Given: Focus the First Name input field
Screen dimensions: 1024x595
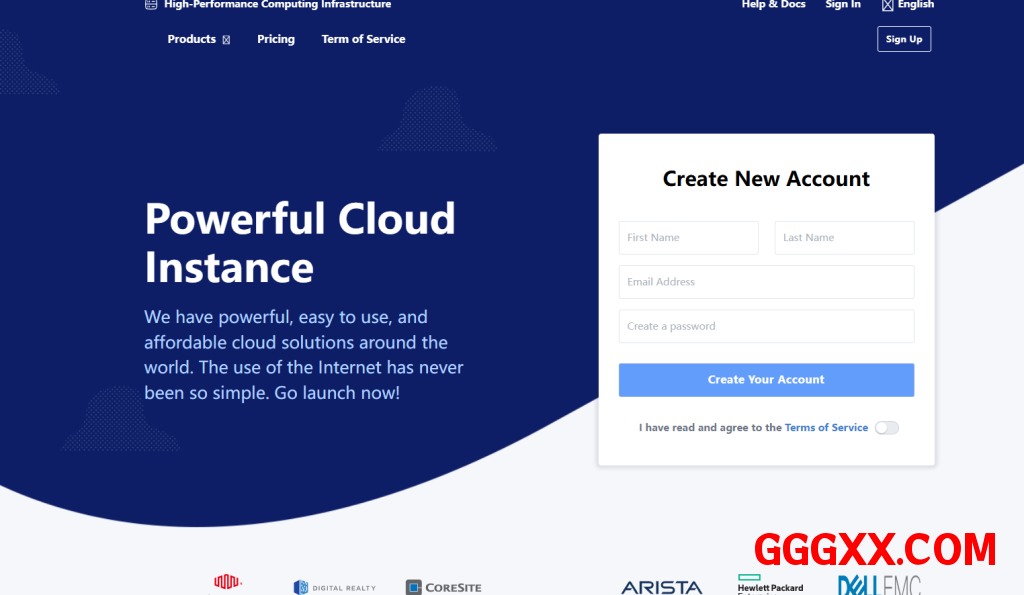Looking at the screenshot, I should [688, 238].
